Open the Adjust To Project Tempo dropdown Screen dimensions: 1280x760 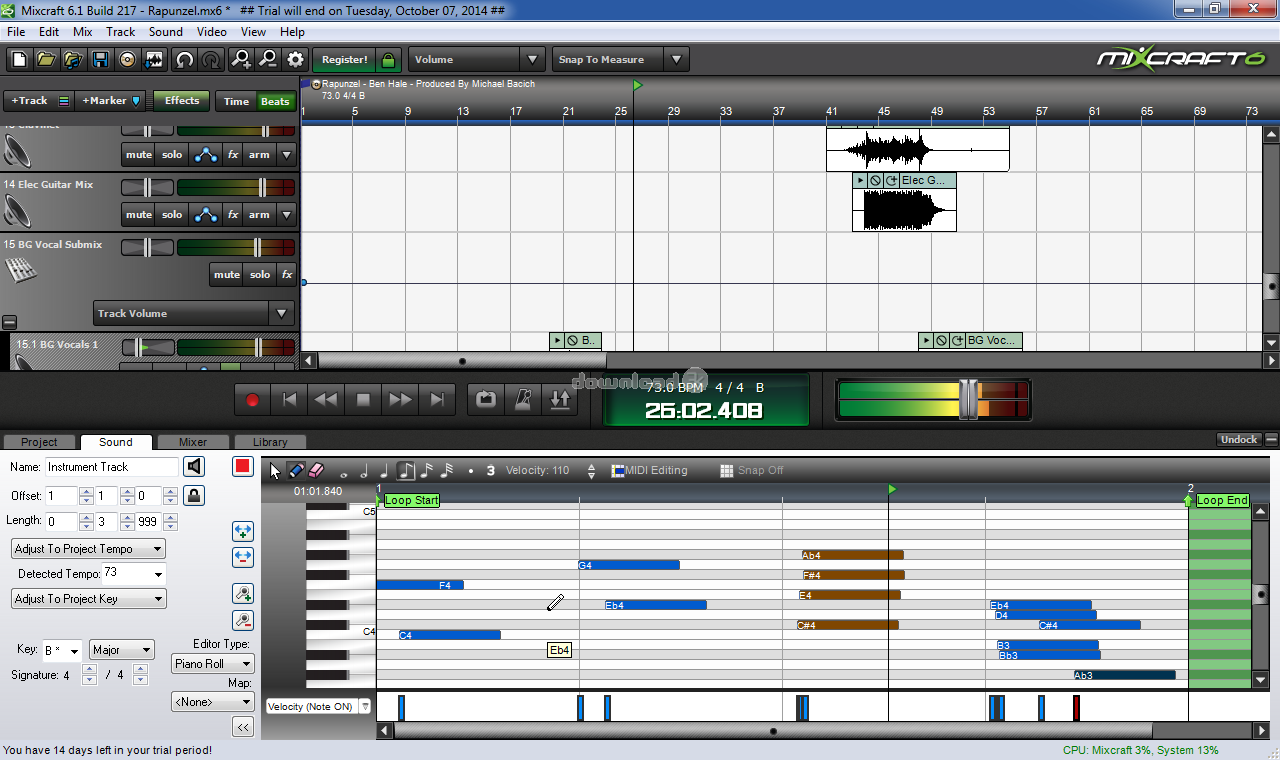[88, 549]
